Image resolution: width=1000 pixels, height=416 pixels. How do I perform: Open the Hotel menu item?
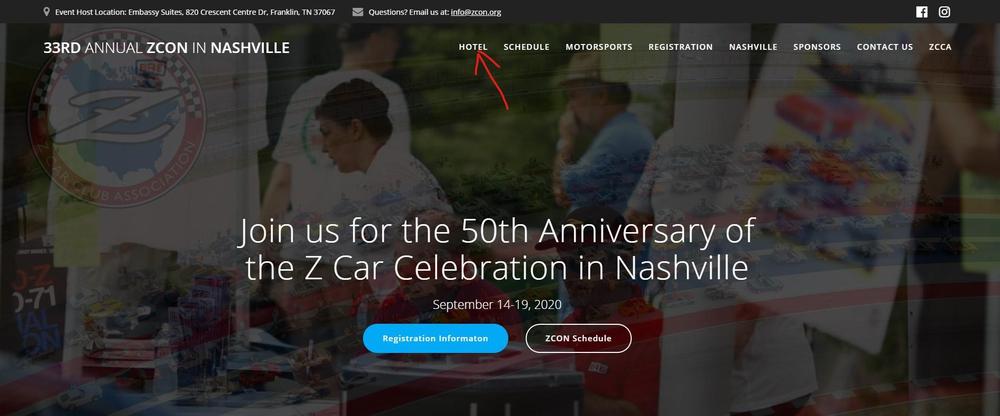point(473,47)
